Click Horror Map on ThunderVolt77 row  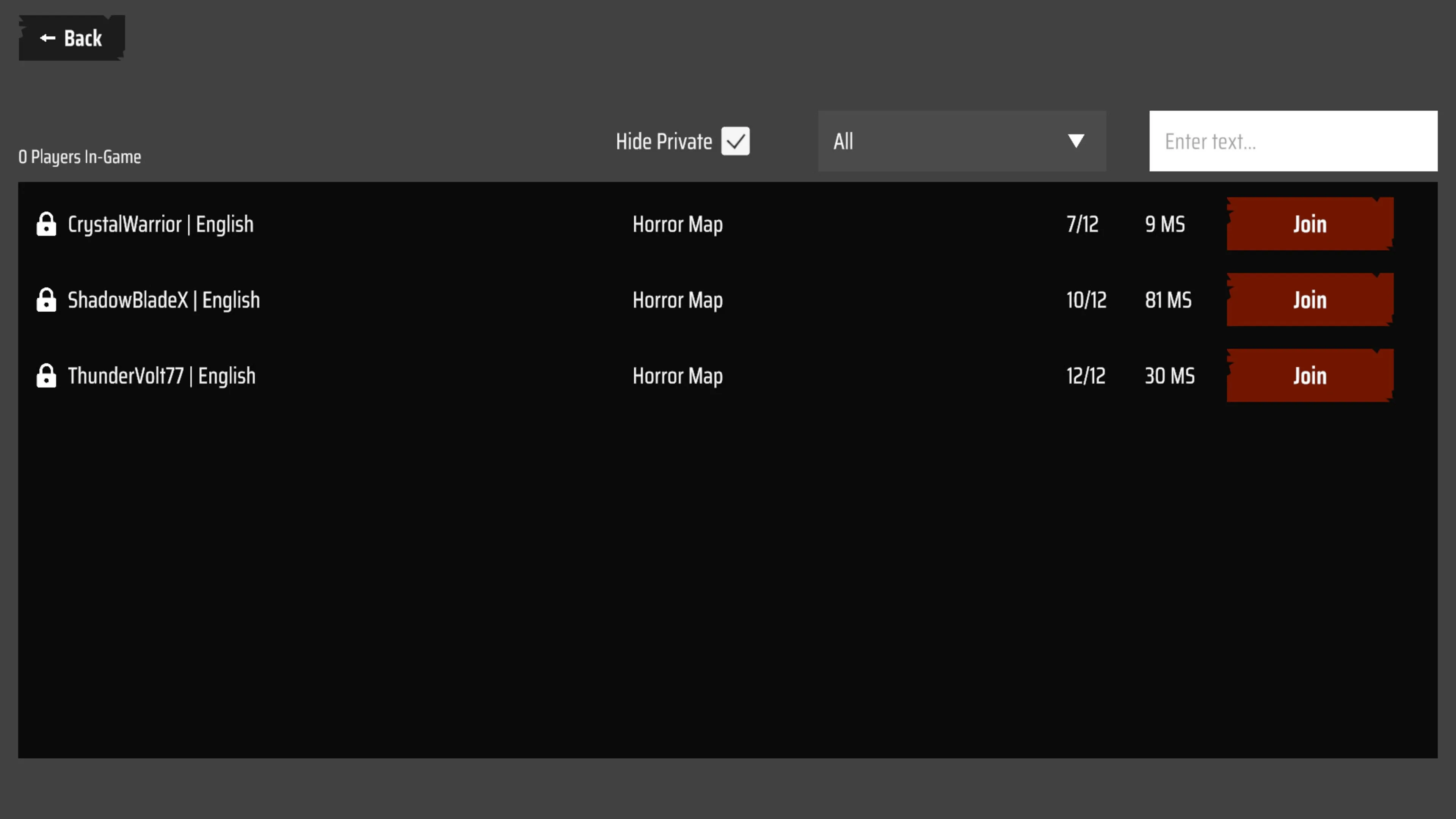tap(677, 376)
